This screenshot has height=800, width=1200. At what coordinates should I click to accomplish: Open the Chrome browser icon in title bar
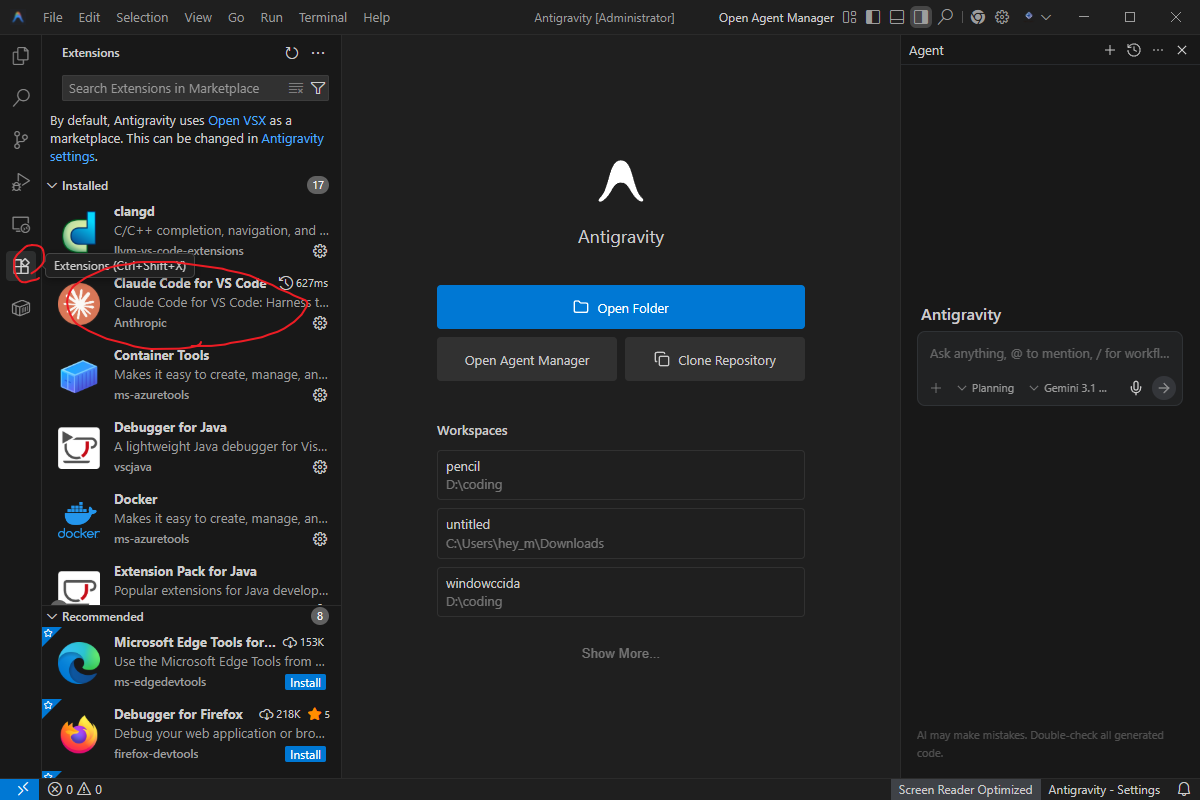[977, 17]
